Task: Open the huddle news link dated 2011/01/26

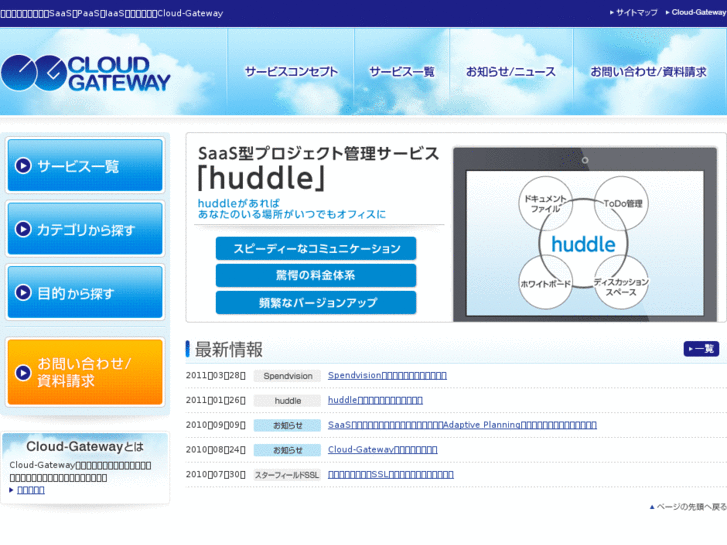Action: [x=375, y=400]
